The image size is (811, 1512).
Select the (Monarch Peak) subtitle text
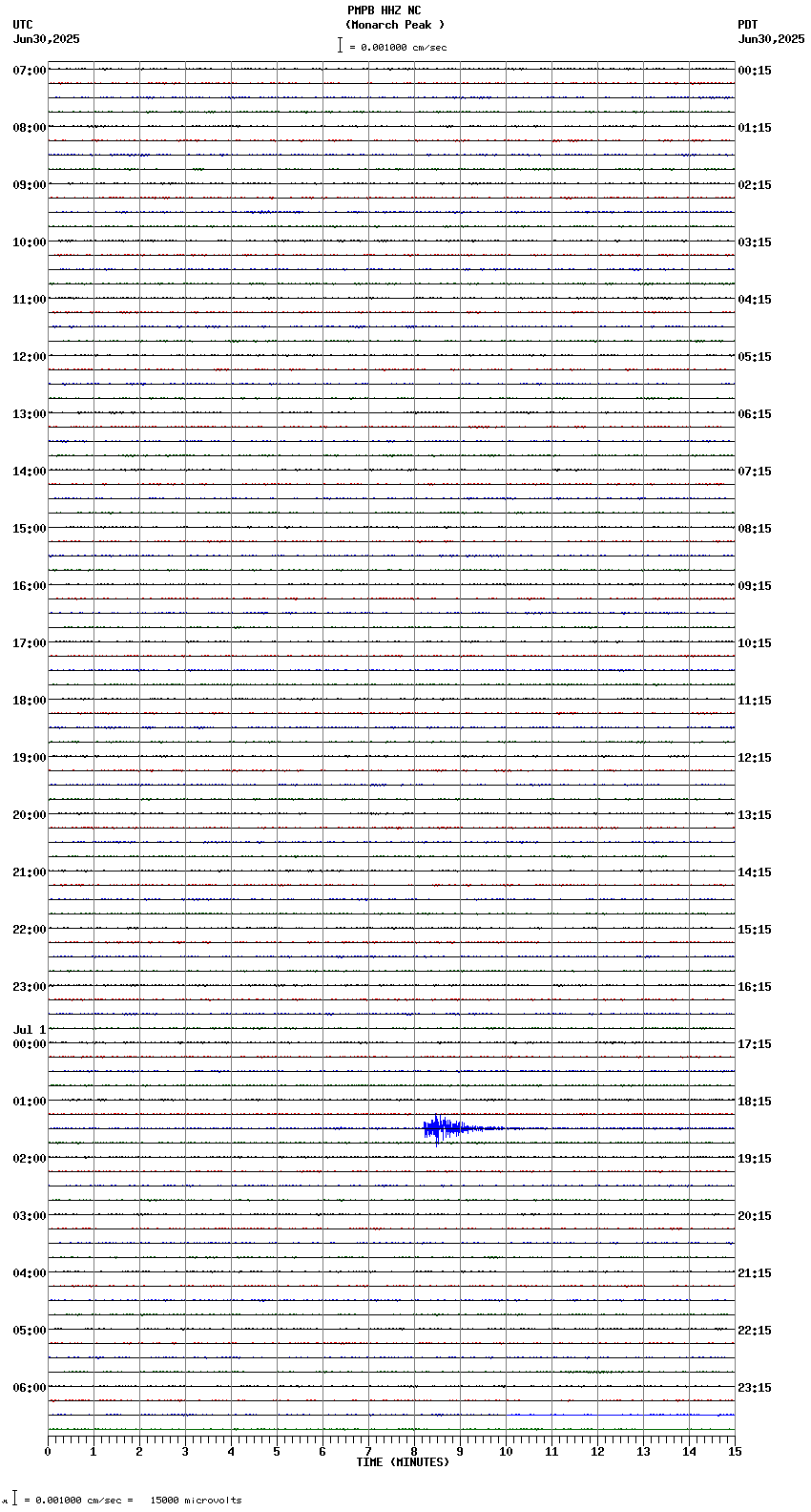pos(395,25)
